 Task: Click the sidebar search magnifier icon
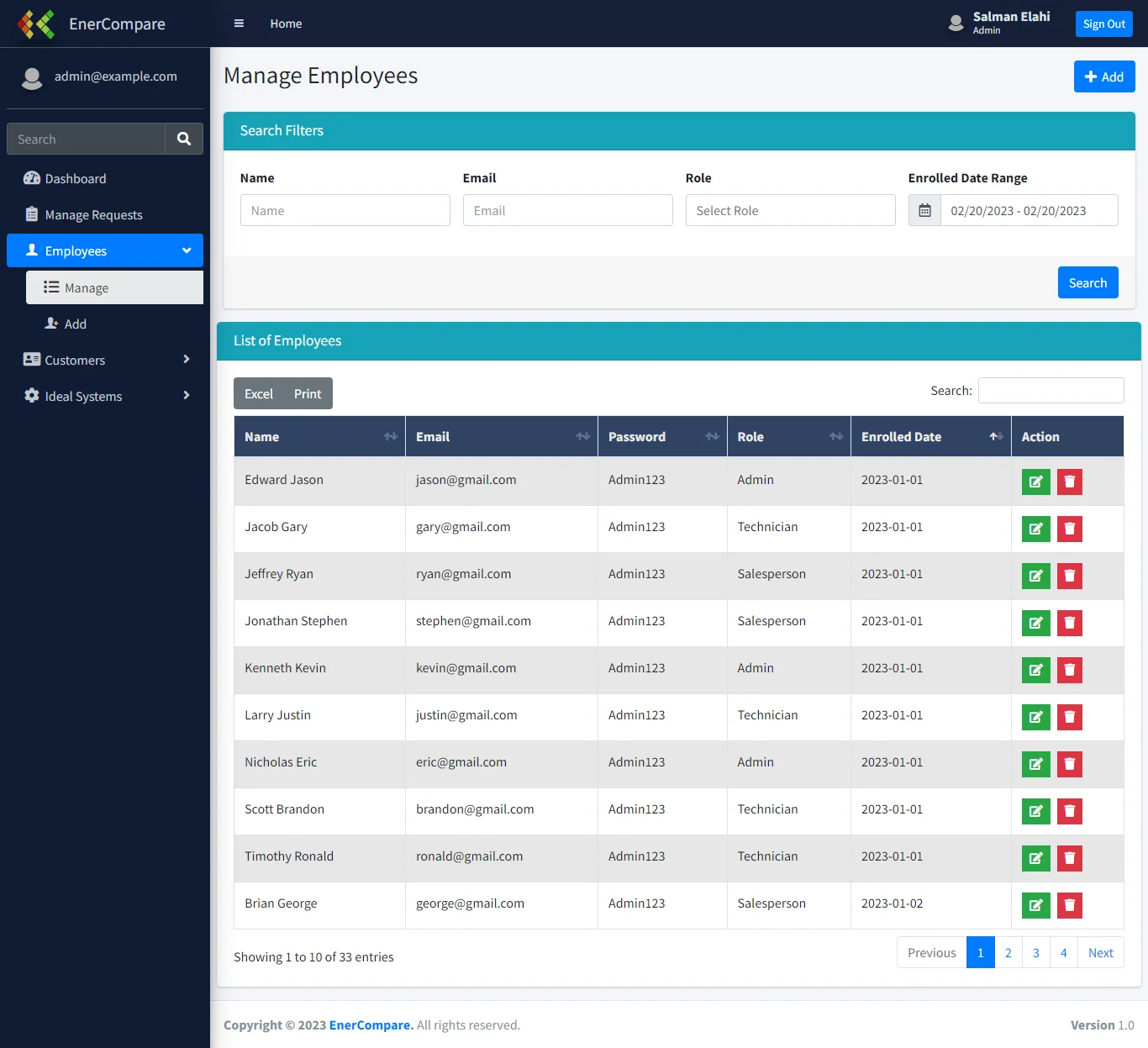(184, 140)
